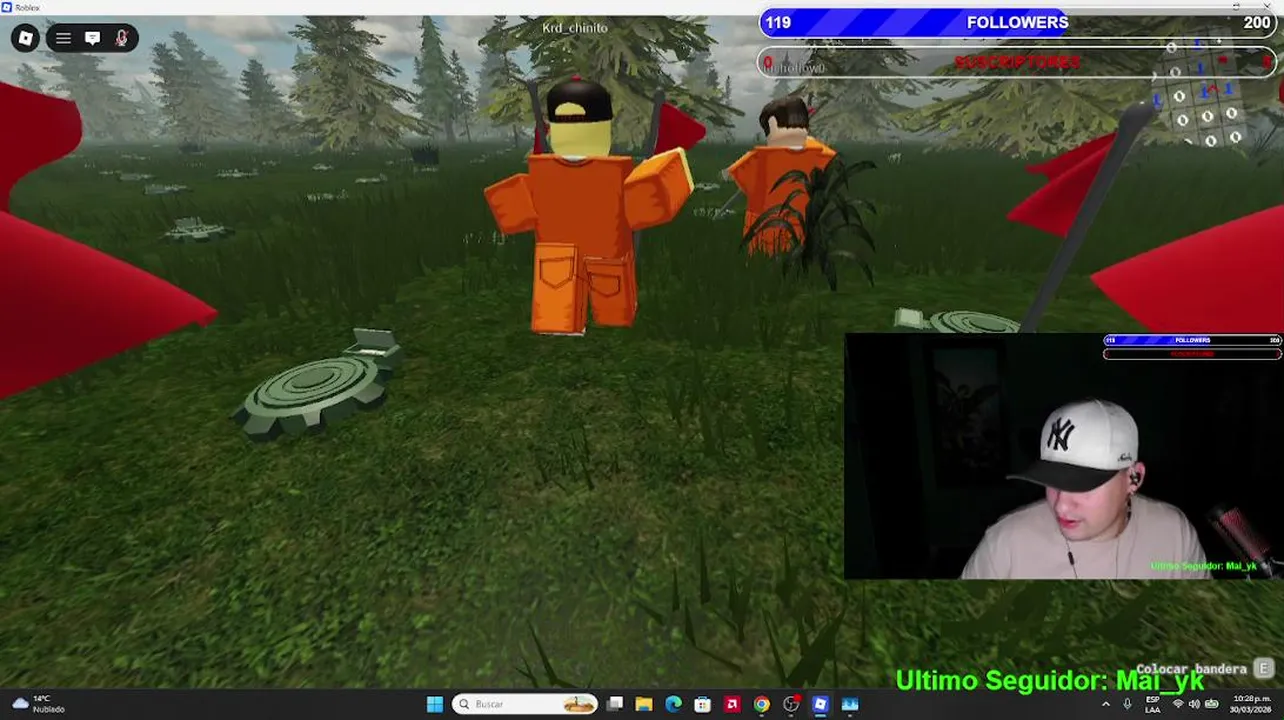Unmute the muted microphone in Roblox top bar

pyautogui.click(x=121, y=38)
